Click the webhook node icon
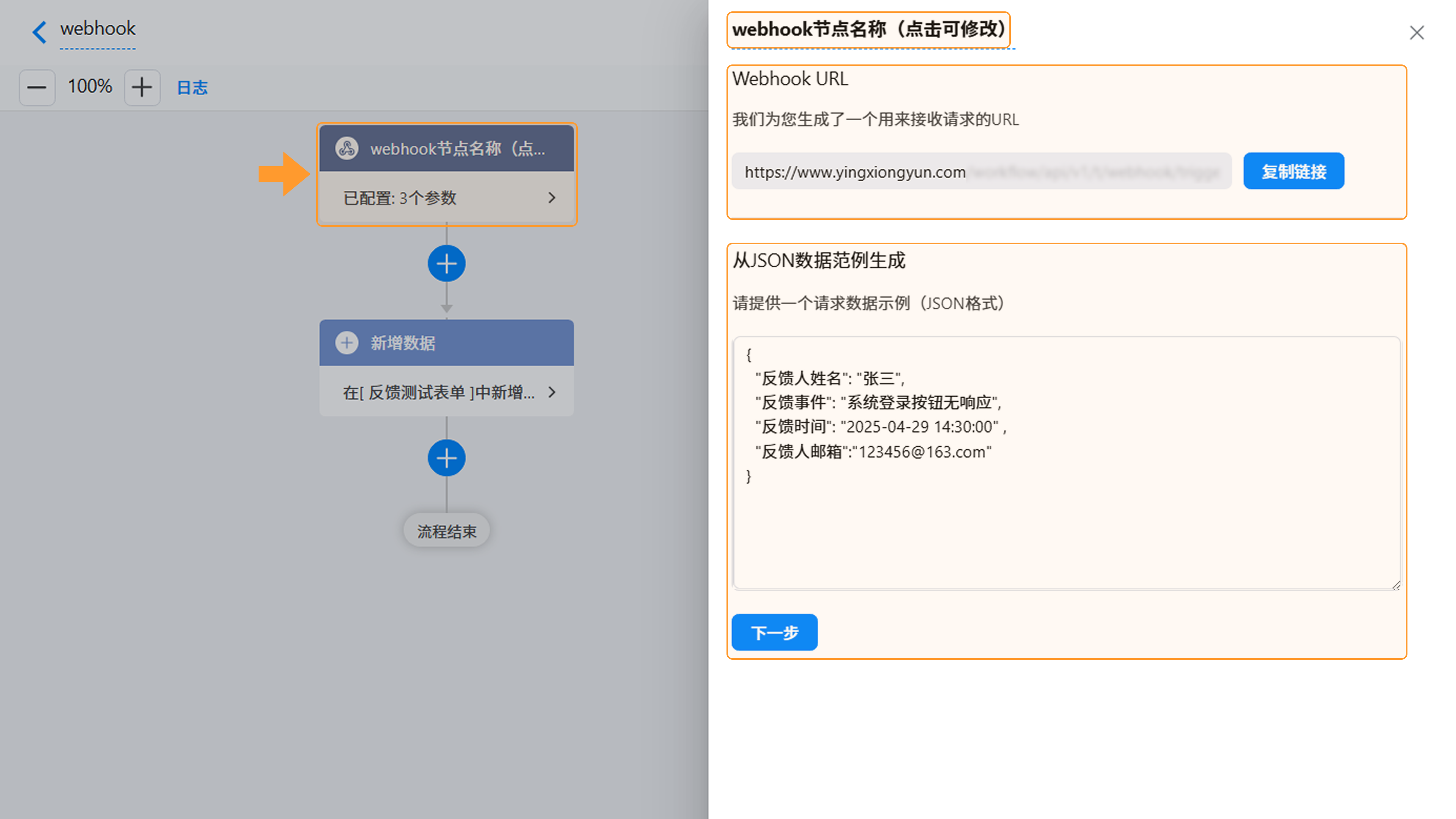Screen dimensions: 1456x819 (347, 149)
